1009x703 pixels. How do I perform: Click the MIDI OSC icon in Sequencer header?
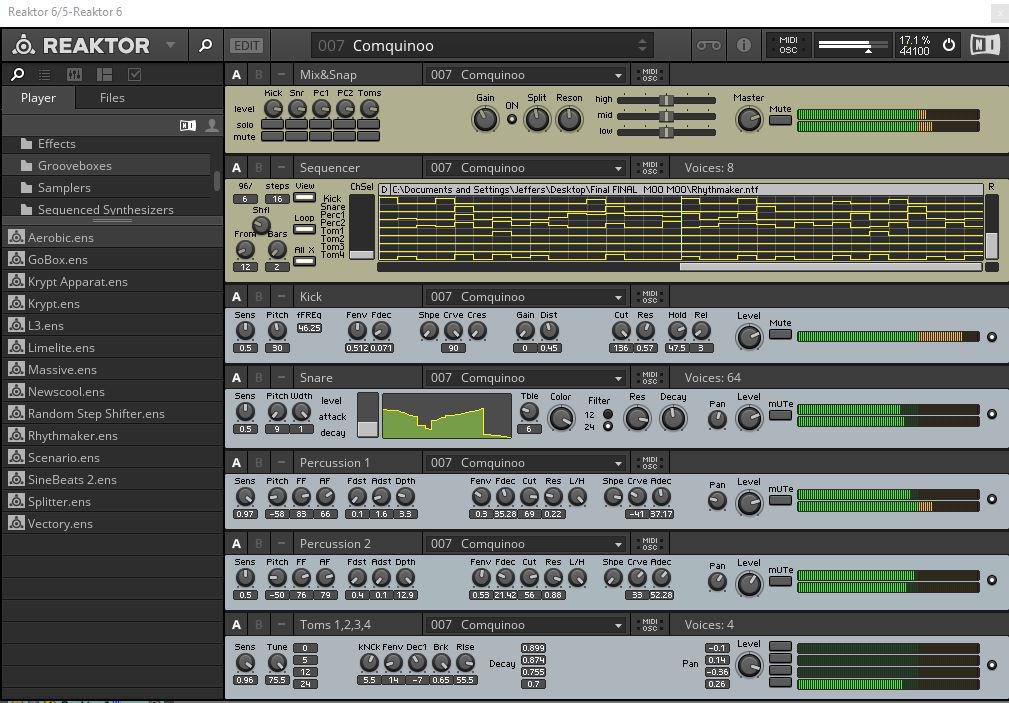[x=650, y=168]
